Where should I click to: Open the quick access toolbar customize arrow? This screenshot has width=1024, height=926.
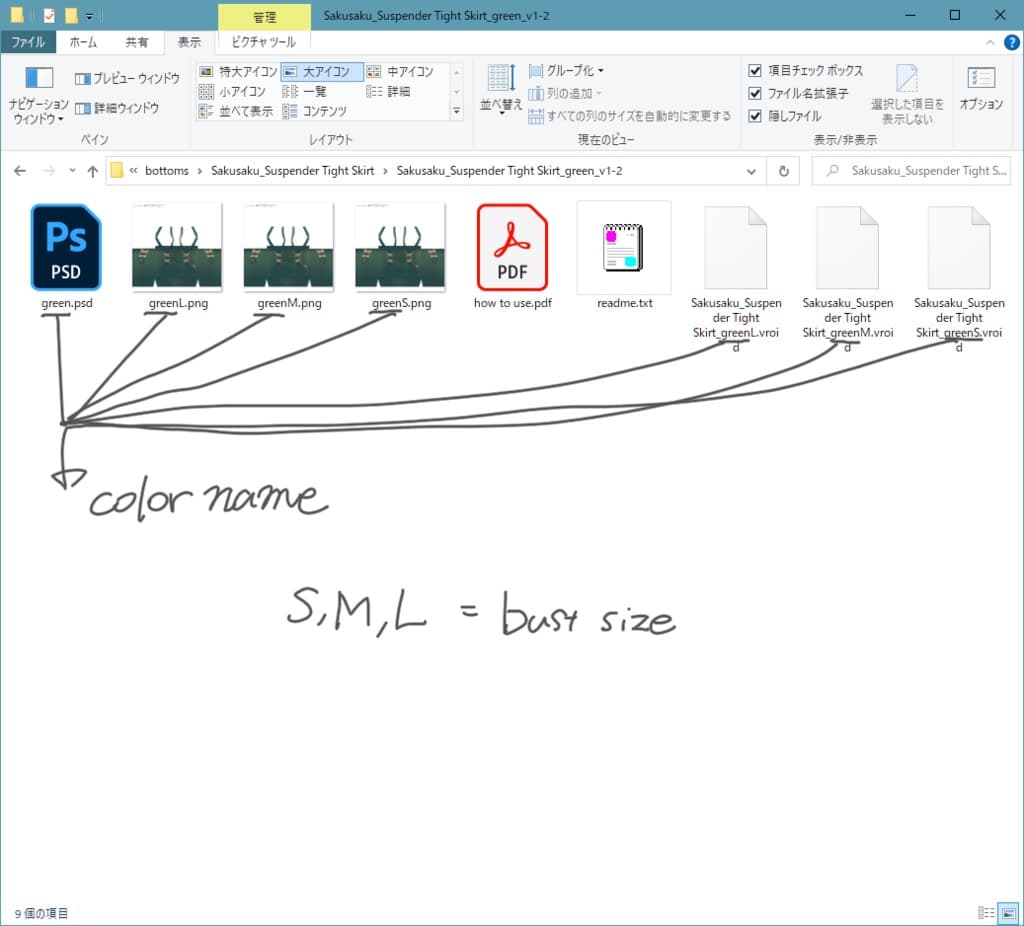point(89,16)
